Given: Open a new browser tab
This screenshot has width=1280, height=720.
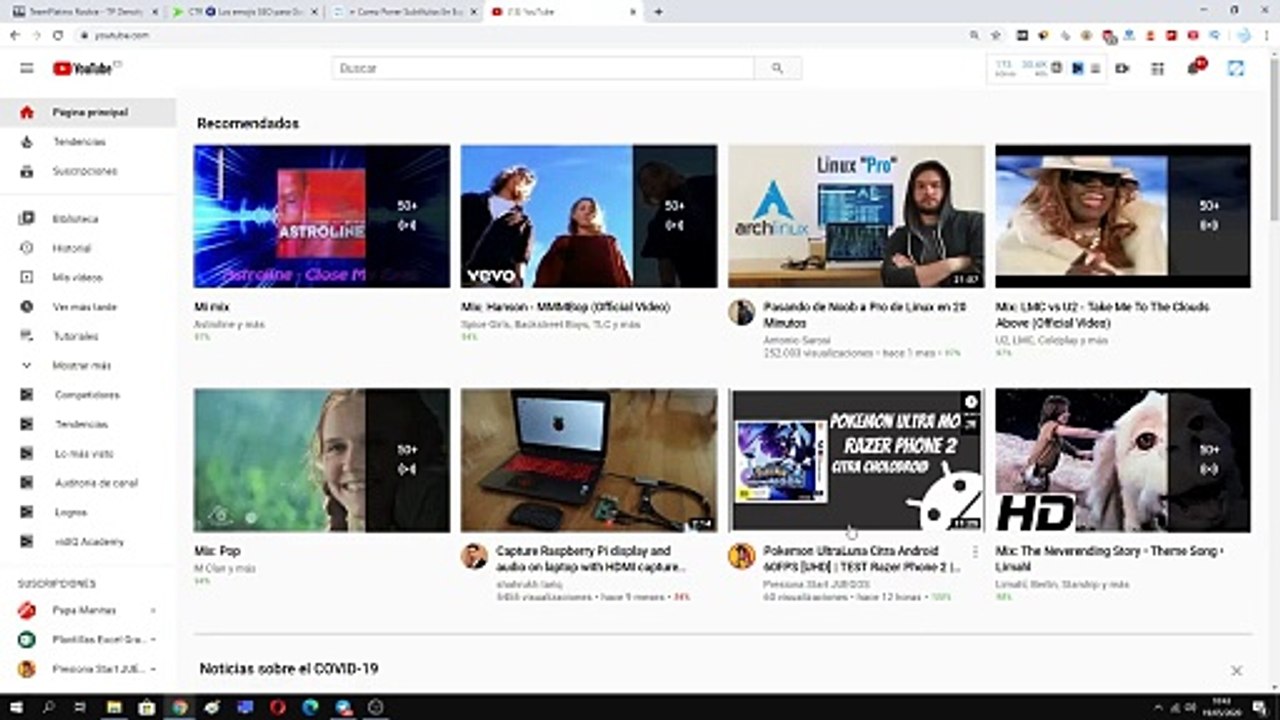Looking at the screenshot, I should coord(658,11).
